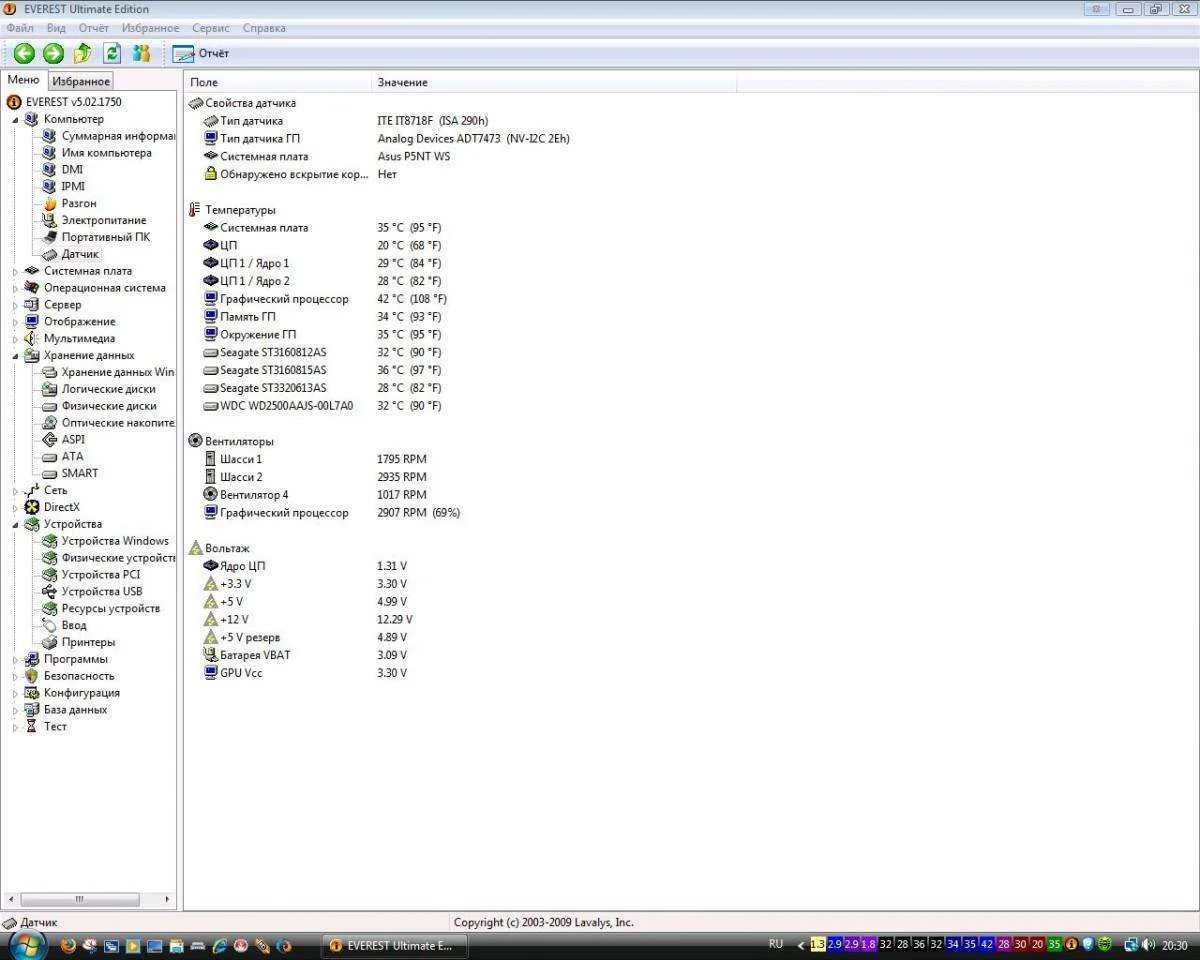This screenshot has height=960, width=1200.
Task: Click EVEREST Ultimate Edition taskbar button
Action: [x=394, y=945]
